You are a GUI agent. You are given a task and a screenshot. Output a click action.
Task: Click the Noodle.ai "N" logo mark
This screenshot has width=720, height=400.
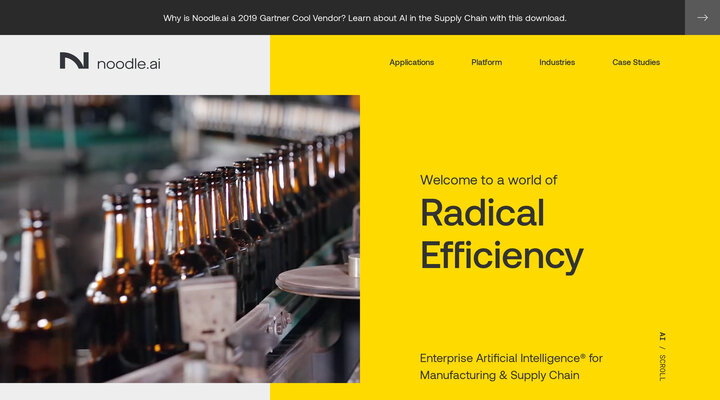click(x=74, y=61)
